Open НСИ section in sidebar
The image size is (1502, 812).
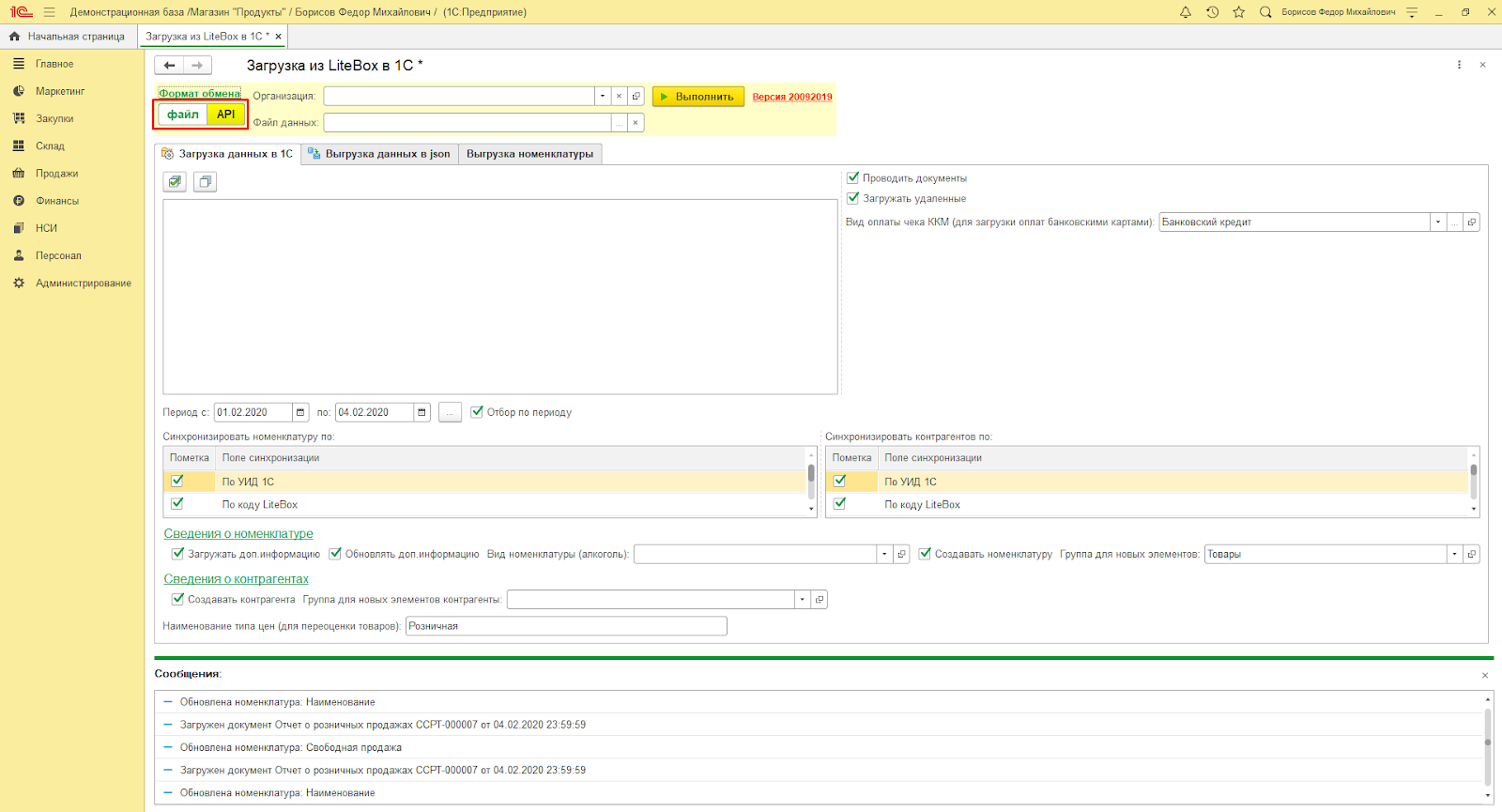[x=46, y=228]
